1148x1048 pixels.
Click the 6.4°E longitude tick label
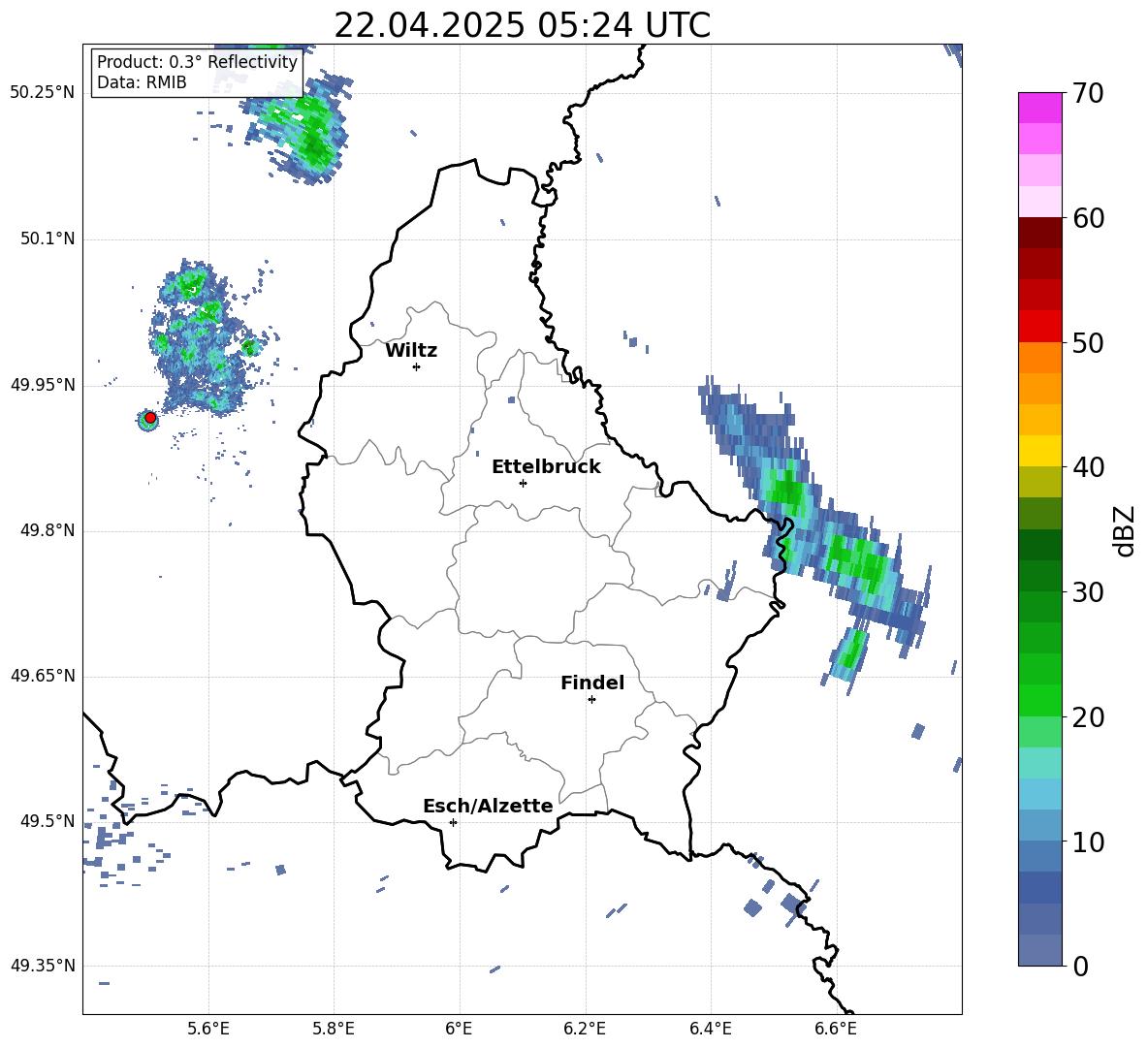710,1029
